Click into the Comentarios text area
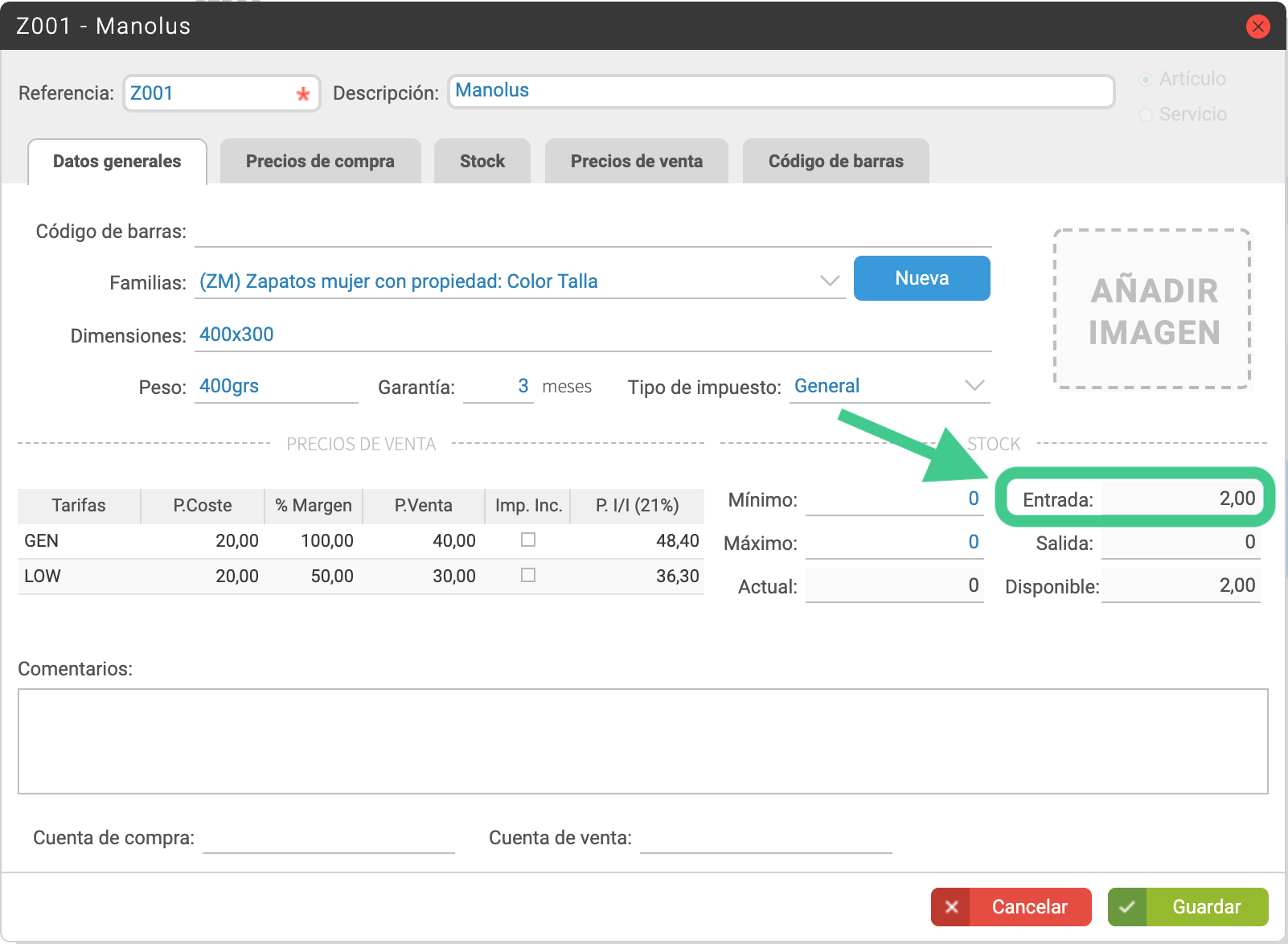The image size is (1288, 944). tap(643, 741)
